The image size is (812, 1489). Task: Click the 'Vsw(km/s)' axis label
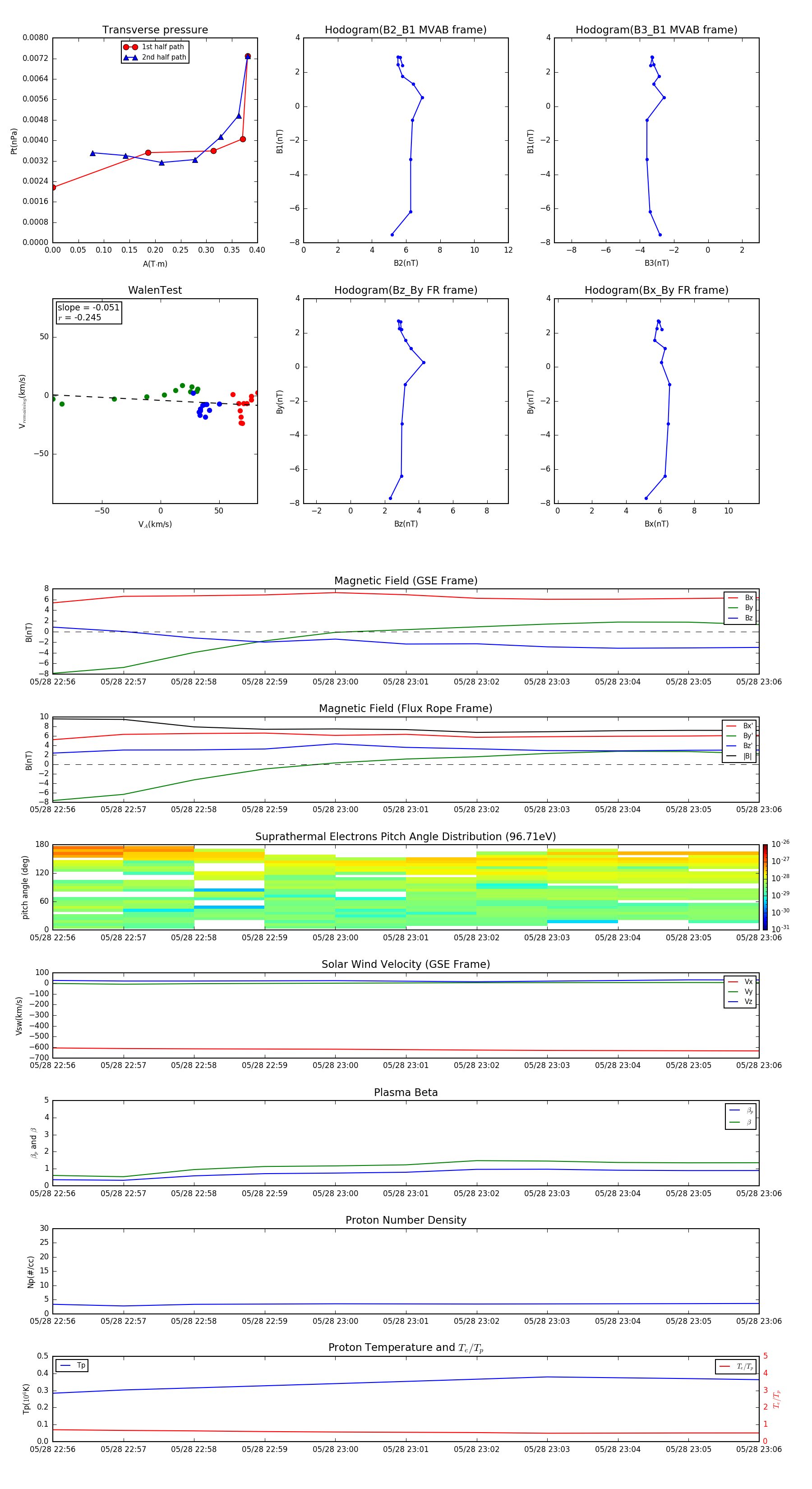pyautogui.click(x=19, y=1016)
